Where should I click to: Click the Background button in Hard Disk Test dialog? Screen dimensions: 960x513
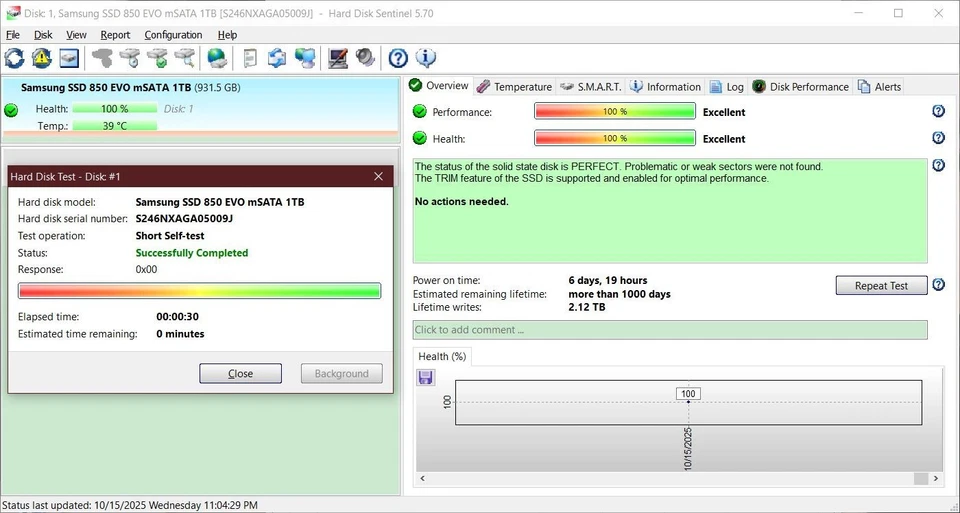(342, 373)
